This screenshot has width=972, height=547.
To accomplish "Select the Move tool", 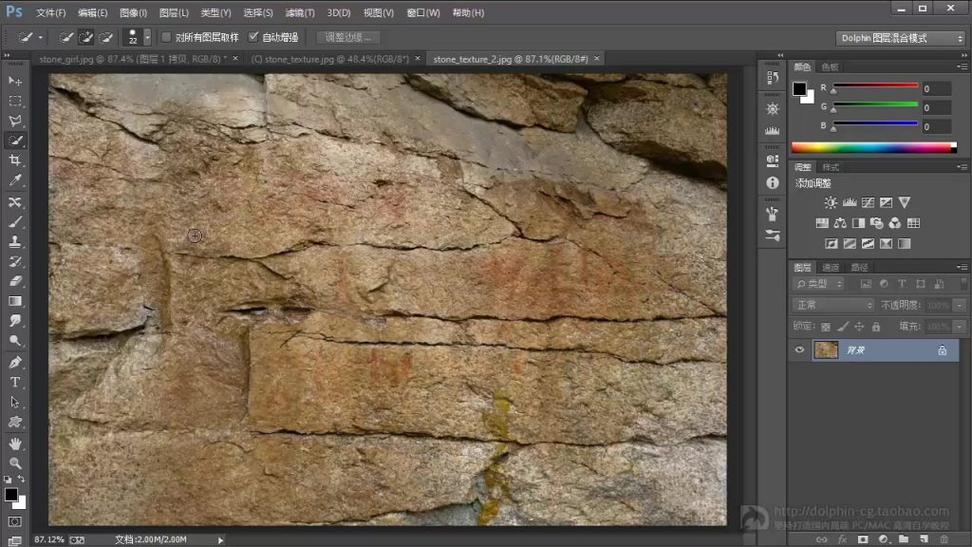I will click(15, 81).
